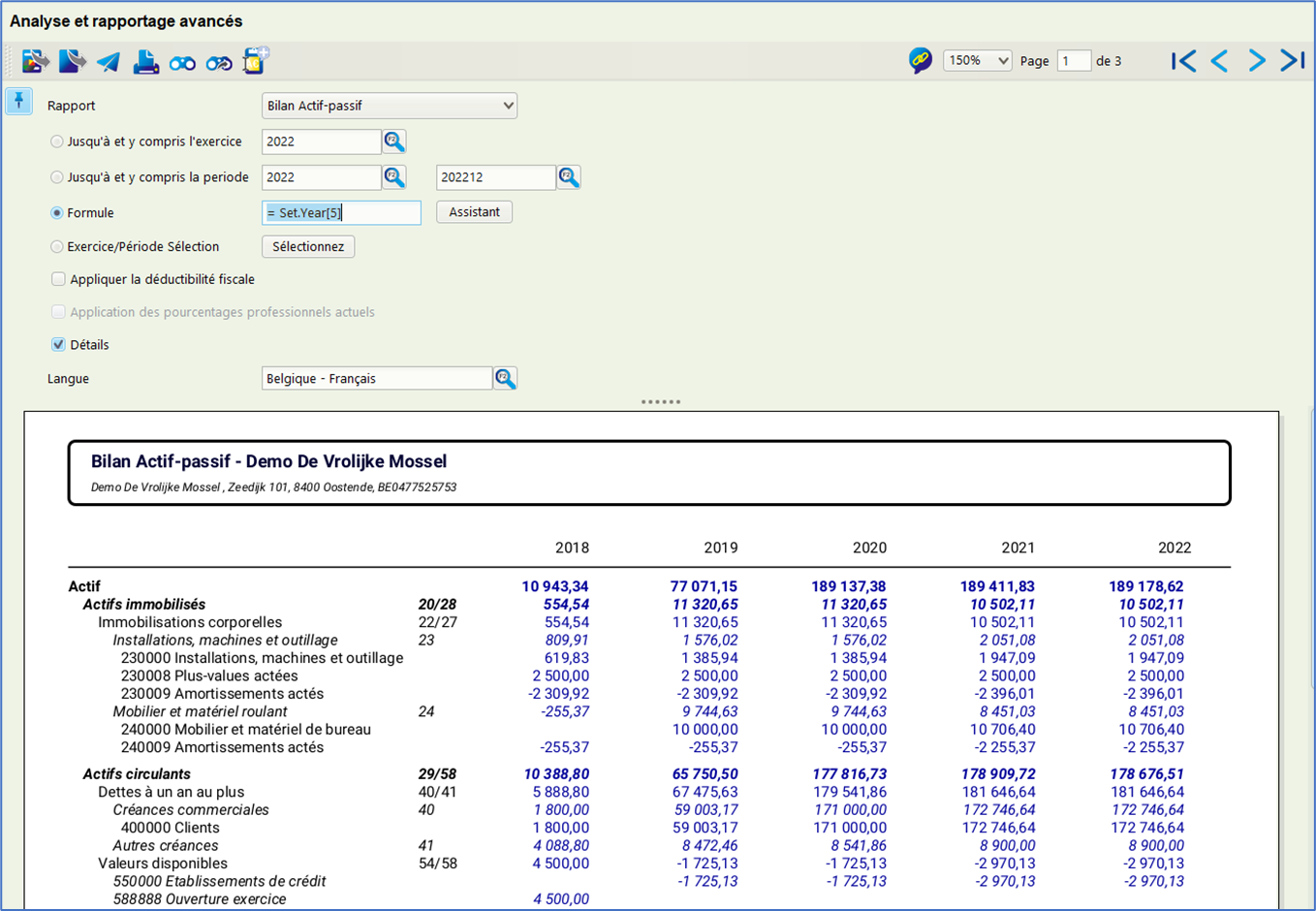The image size is (1316, 911).
Task: Click 'Dettes à un an au plus' row
Action: click(172, 793)
